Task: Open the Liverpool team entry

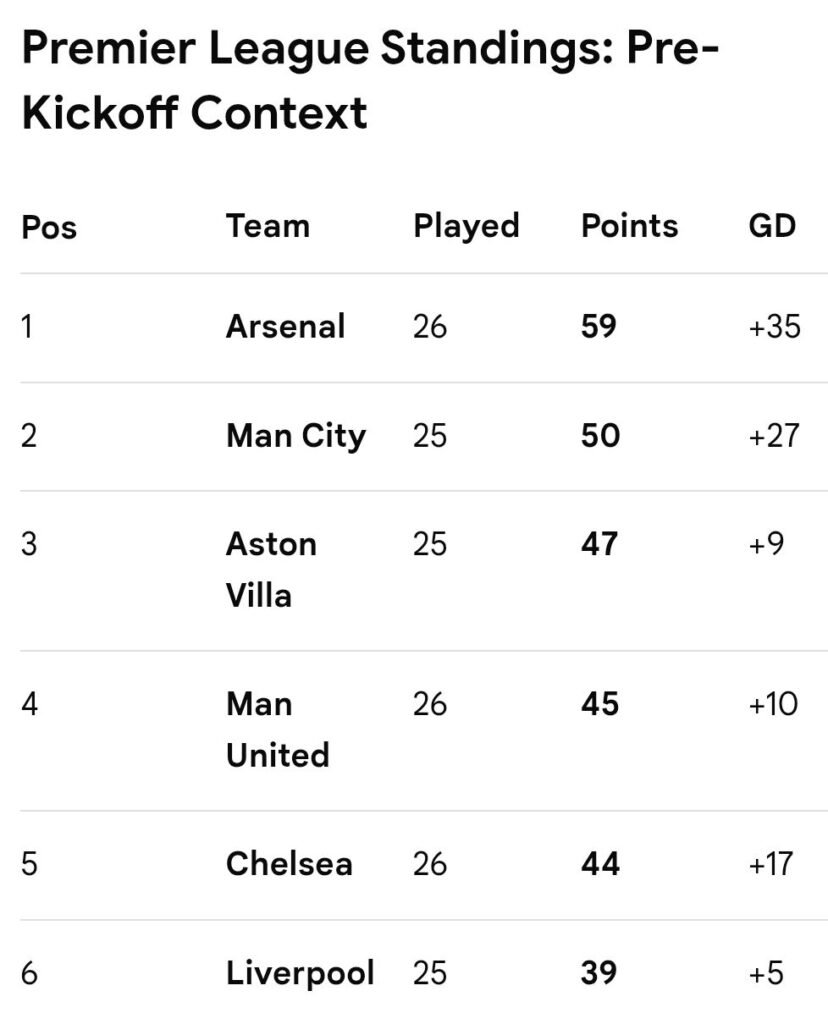Action: pyautogui.click(x=300, y=973)
